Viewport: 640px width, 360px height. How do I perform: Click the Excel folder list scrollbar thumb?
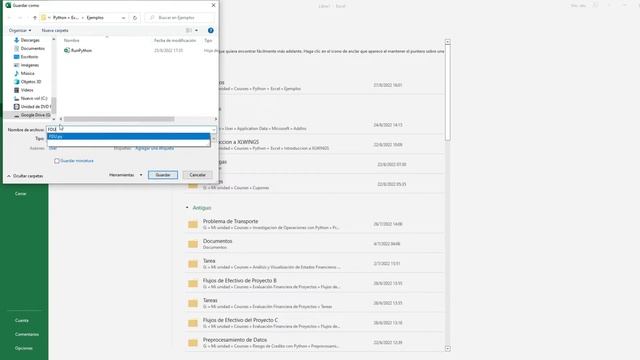click(448, 93)
